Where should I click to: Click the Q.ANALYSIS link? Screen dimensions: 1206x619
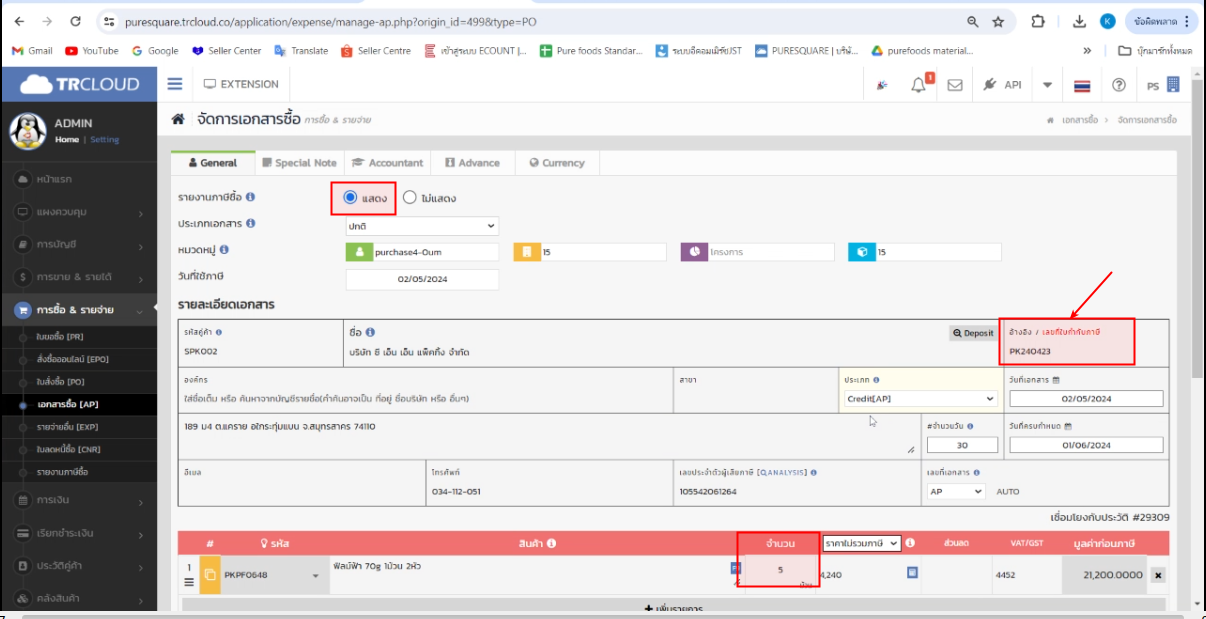coord(781,472)
